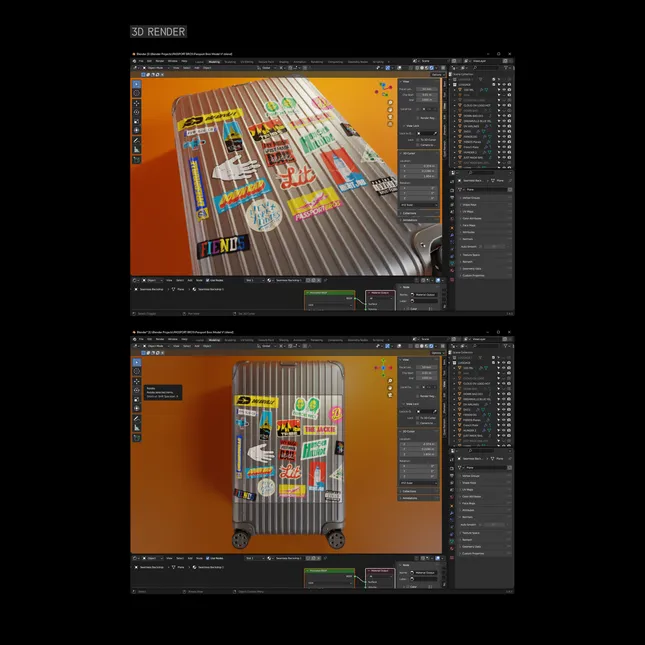The height and width of the screenshot is (645, 645).
Task: Switch to rendered viewport shading in upper window
Action: click(432, 68)
